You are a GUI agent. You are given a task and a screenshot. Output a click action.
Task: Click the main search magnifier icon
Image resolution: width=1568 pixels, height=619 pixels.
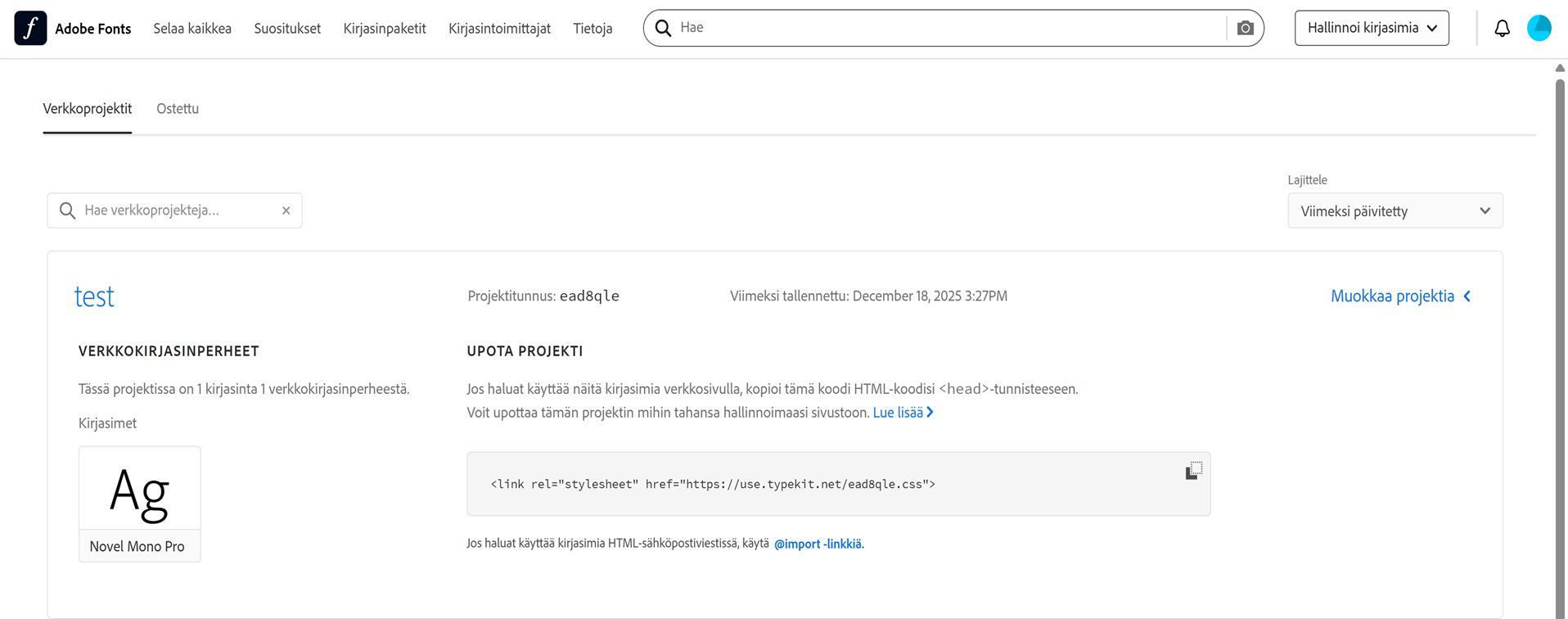[x=663, y=28]
